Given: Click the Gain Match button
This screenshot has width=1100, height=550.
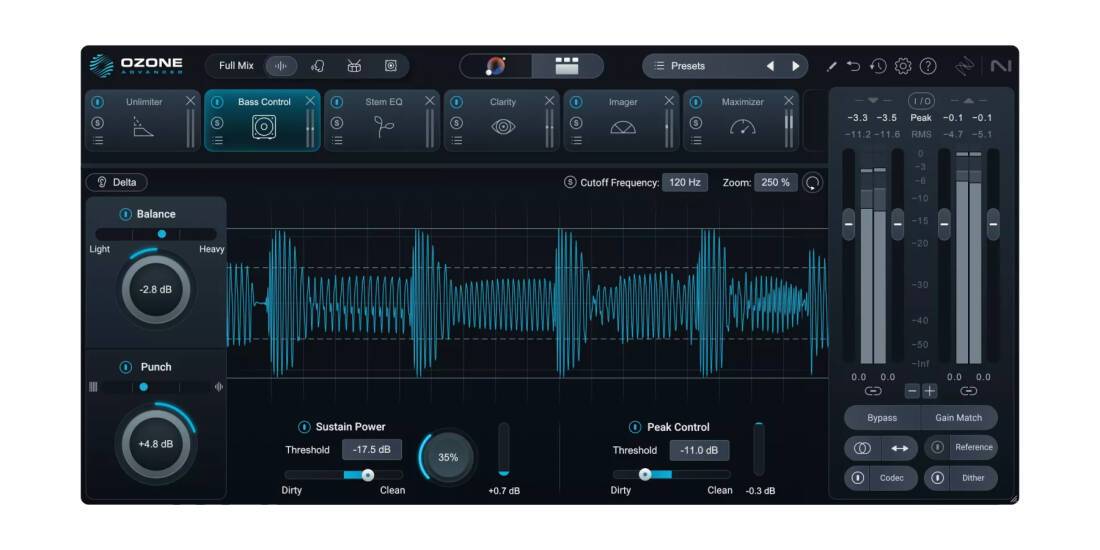Looking at the screenshot, I should [958, 417].
